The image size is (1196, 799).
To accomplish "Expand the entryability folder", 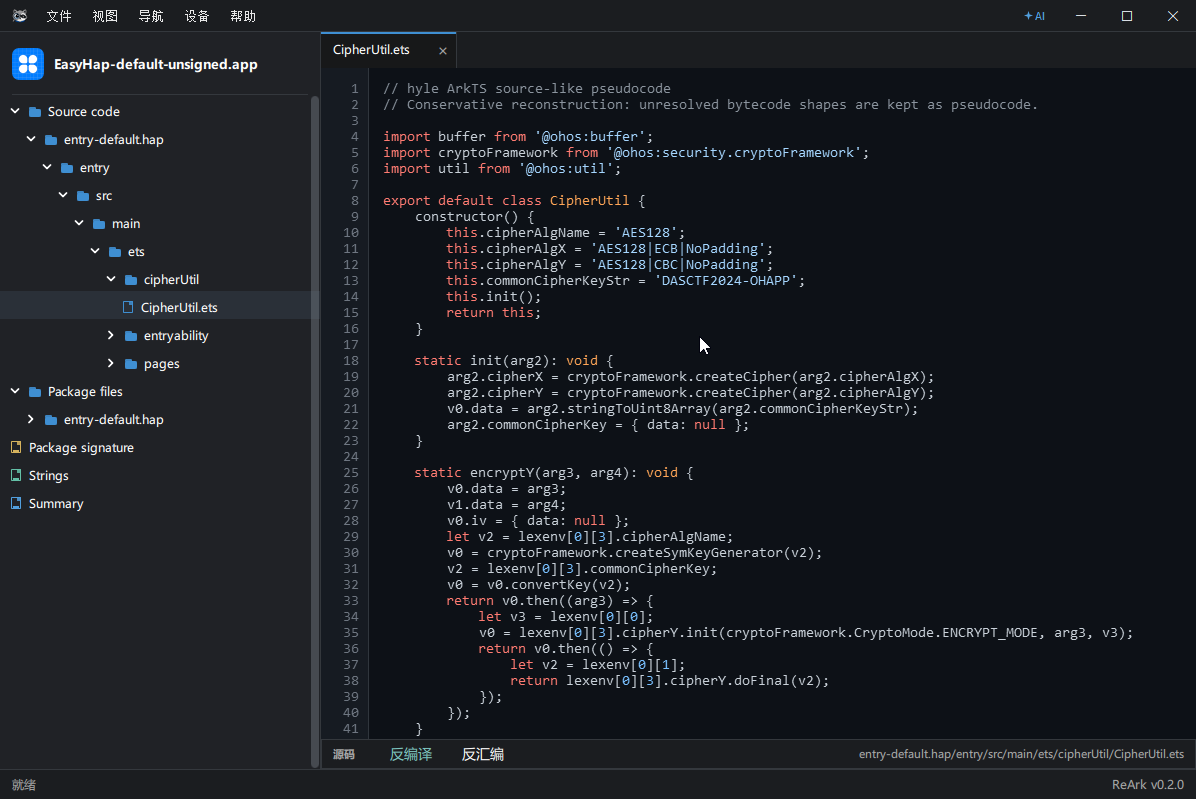I will click(111, 335).
